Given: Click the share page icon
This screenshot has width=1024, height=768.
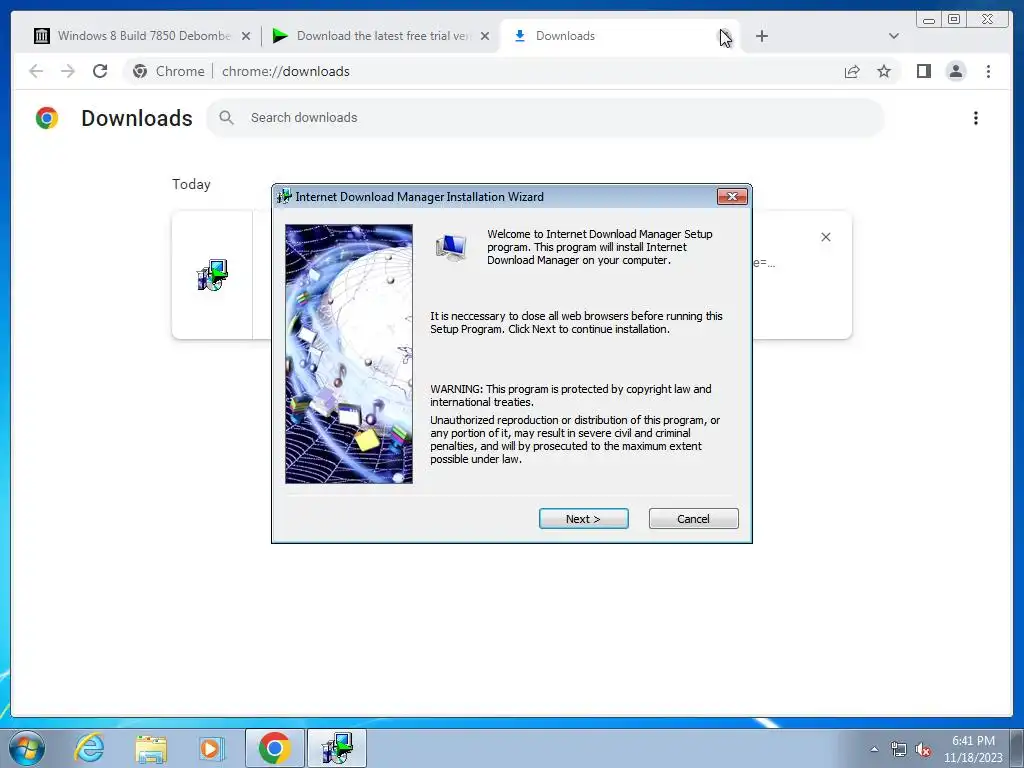Looking at the screenshot, I should 852,71.
